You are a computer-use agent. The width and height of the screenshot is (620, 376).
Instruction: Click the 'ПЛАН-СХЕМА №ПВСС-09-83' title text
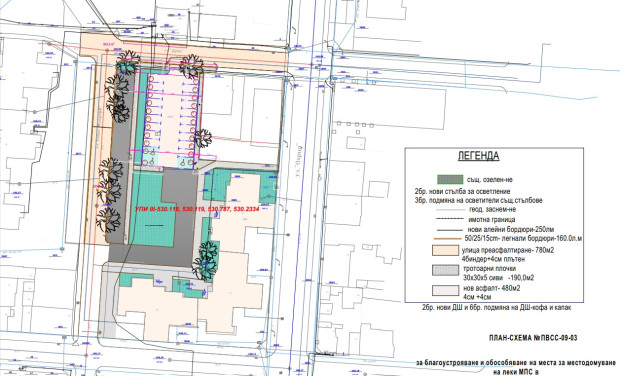point(533,338)
